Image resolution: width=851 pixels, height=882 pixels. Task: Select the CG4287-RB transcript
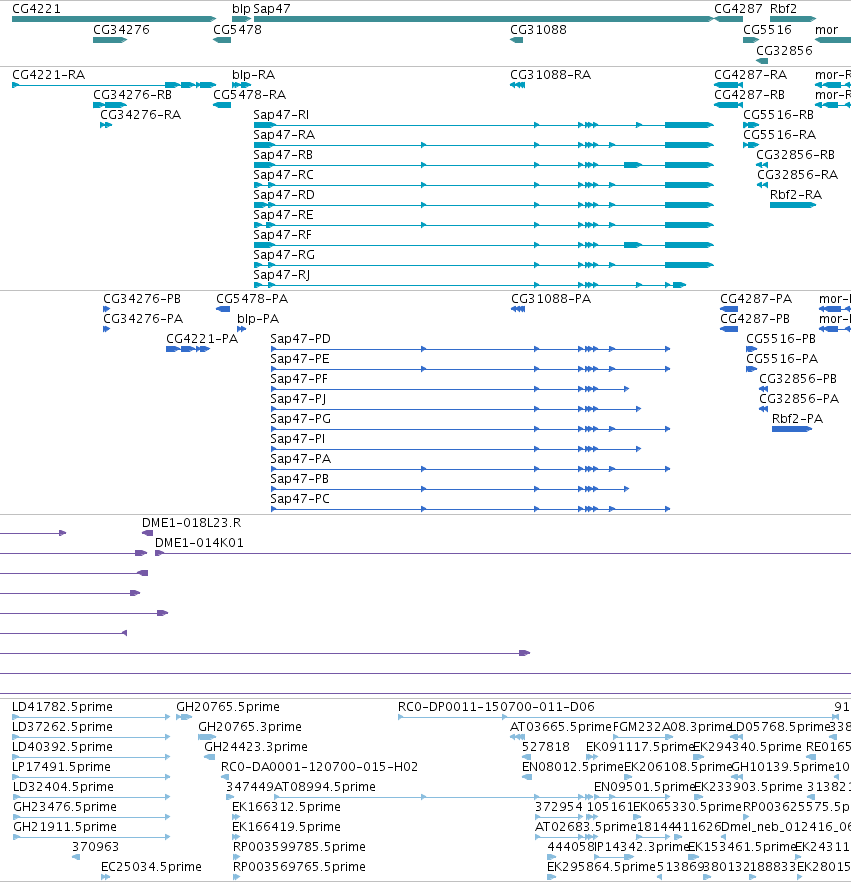point(728,105)
